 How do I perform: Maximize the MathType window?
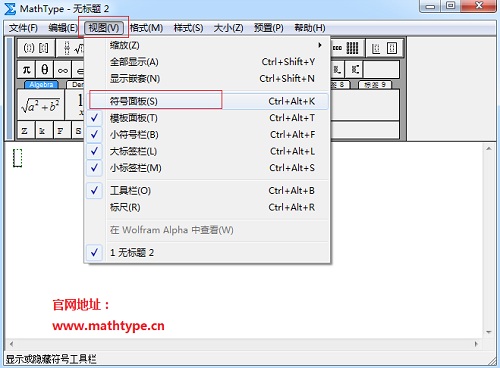tap(450, 6)
